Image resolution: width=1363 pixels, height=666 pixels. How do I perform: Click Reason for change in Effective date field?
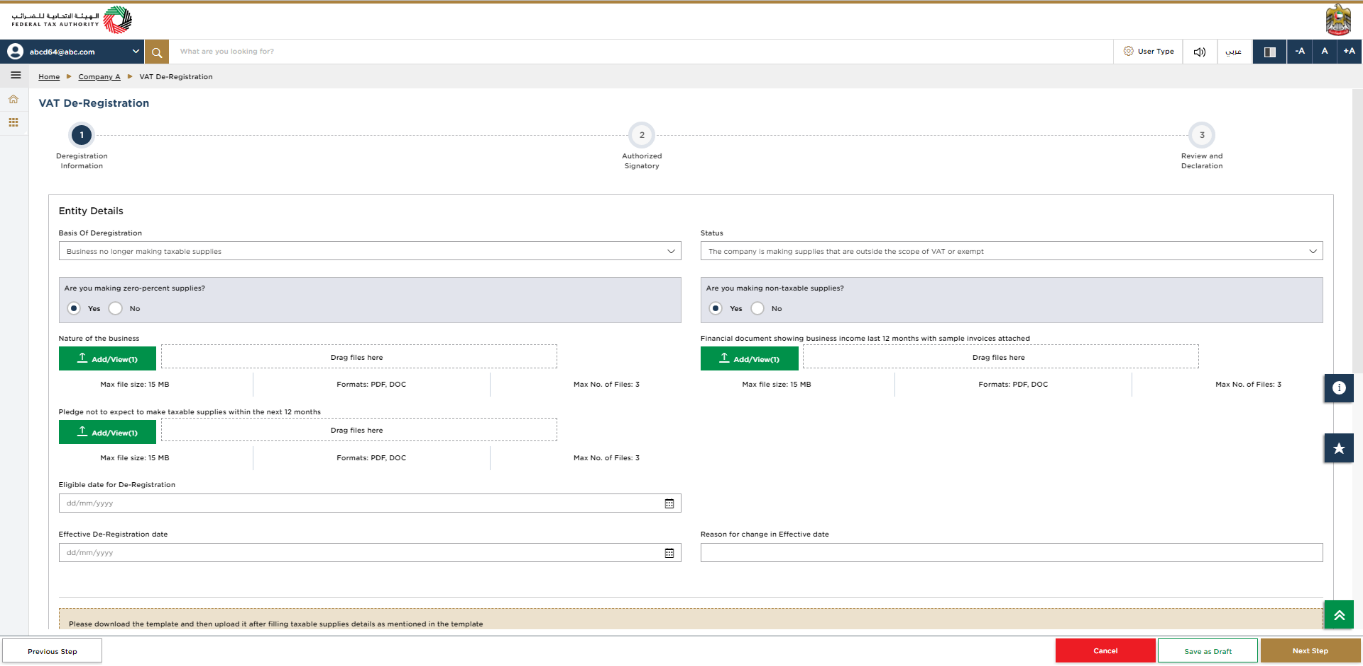tap(1011, 552)
